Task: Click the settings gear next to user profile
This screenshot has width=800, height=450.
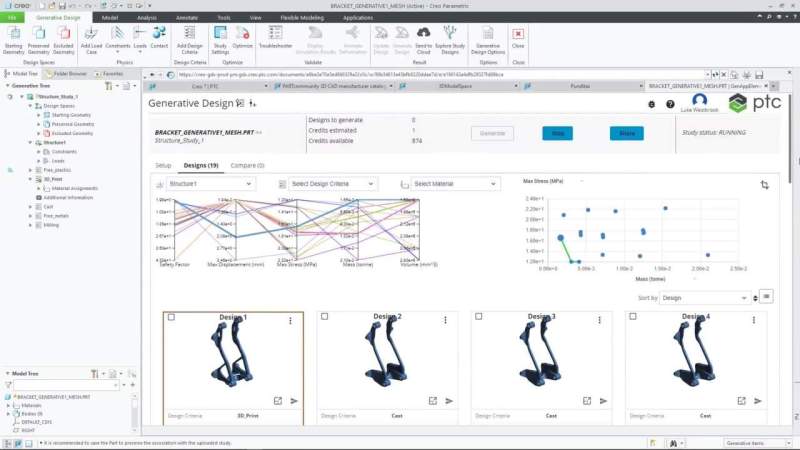Action: pyautogui.click(x=652, y=104)
